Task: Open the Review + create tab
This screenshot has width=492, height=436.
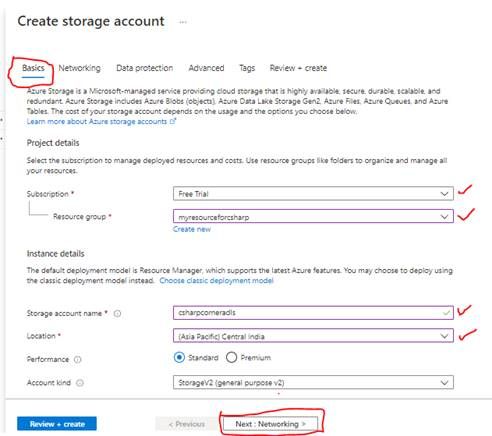Action: [298, 68]
